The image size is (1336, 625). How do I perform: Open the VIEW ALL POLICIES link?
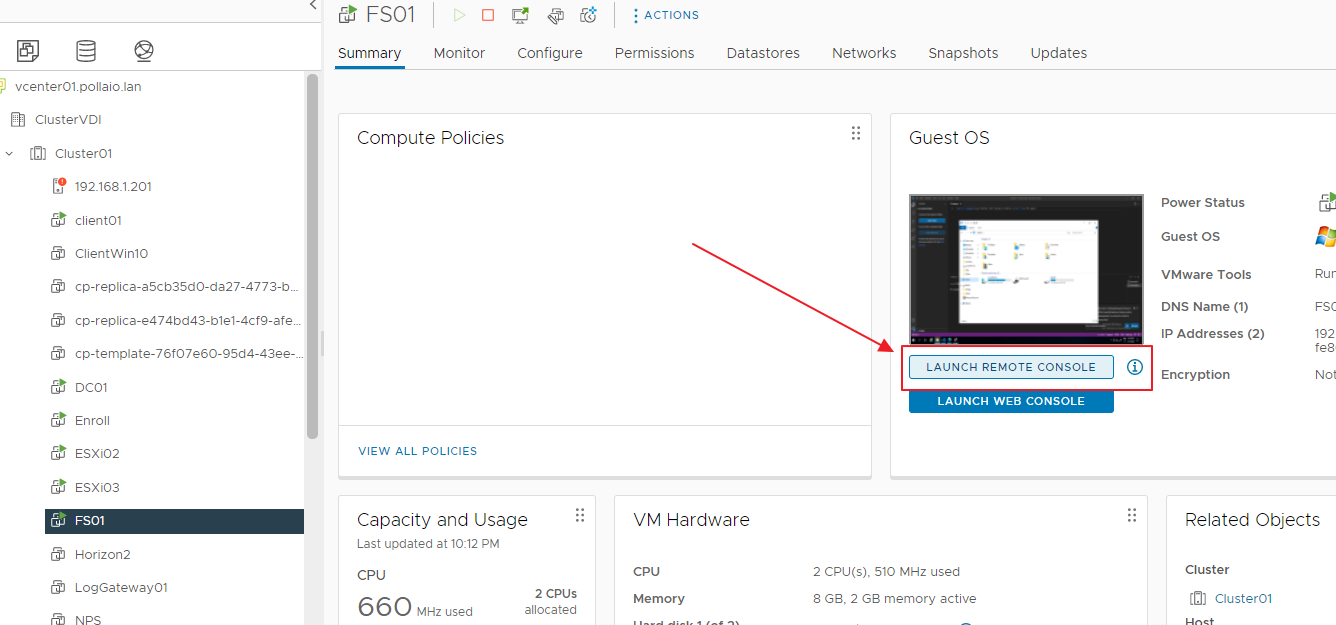point(418,451)
